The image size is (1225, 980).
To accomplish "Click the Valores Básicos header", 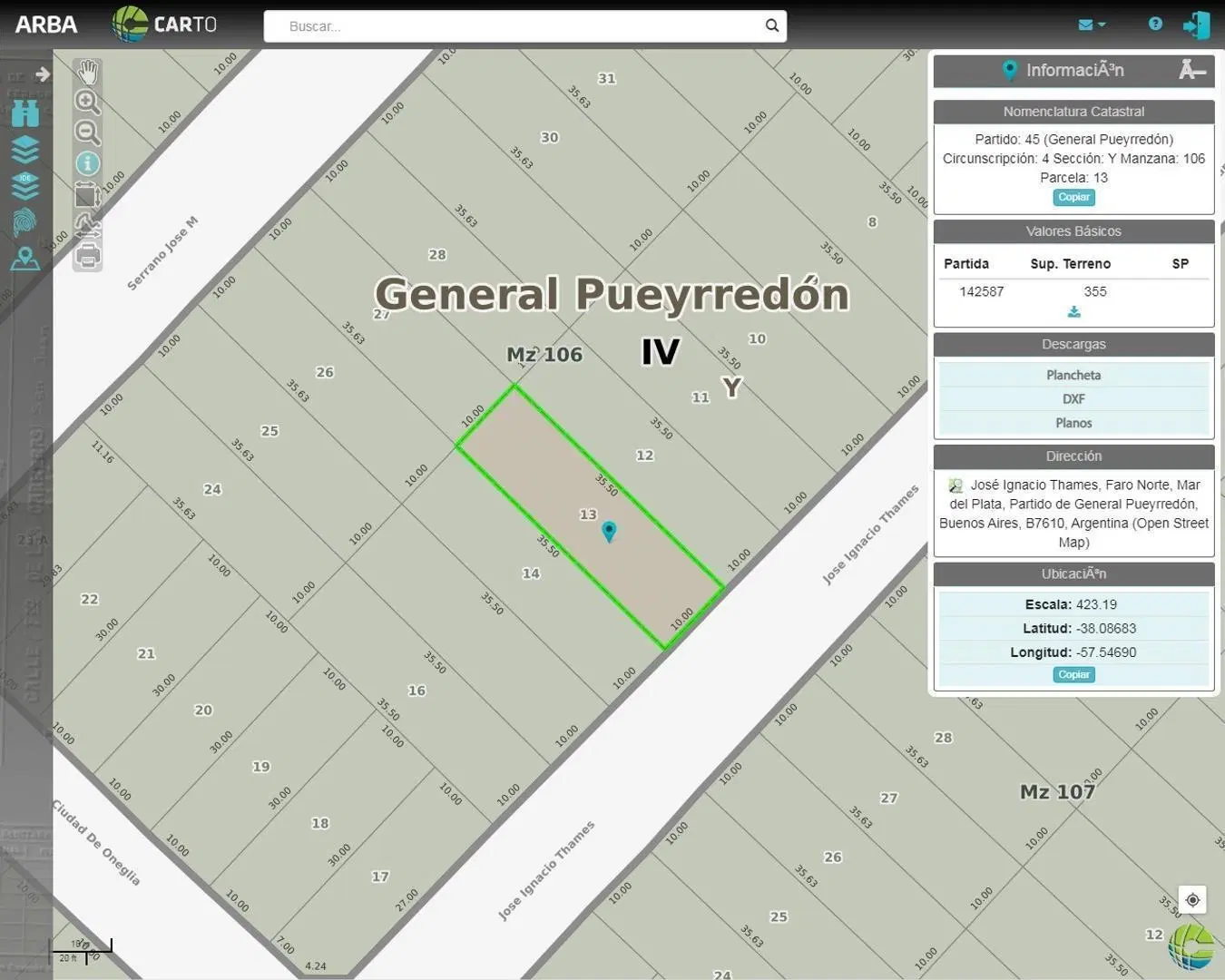I will [1073, 231].
